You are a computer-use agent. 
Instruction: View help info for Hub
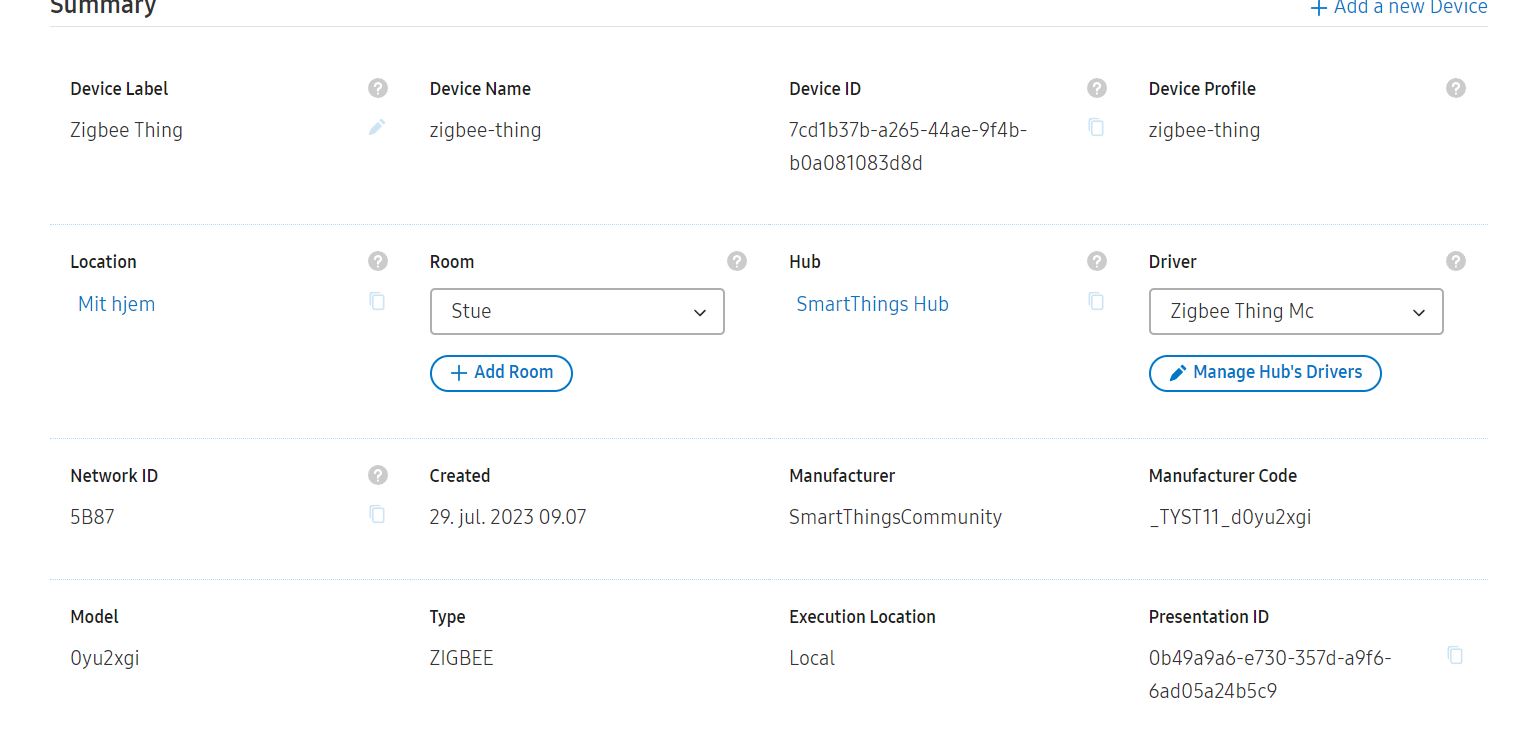tap(1096, 261)
